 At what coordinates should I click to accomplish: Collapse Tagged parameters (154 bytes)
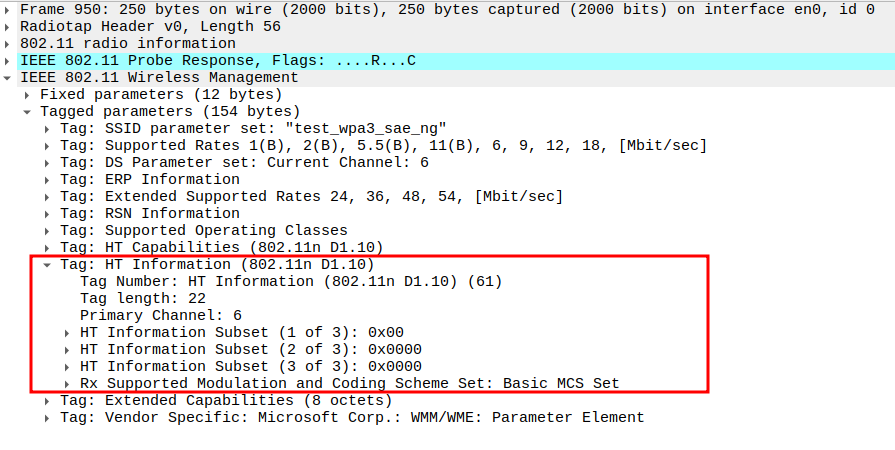[29, 111]
